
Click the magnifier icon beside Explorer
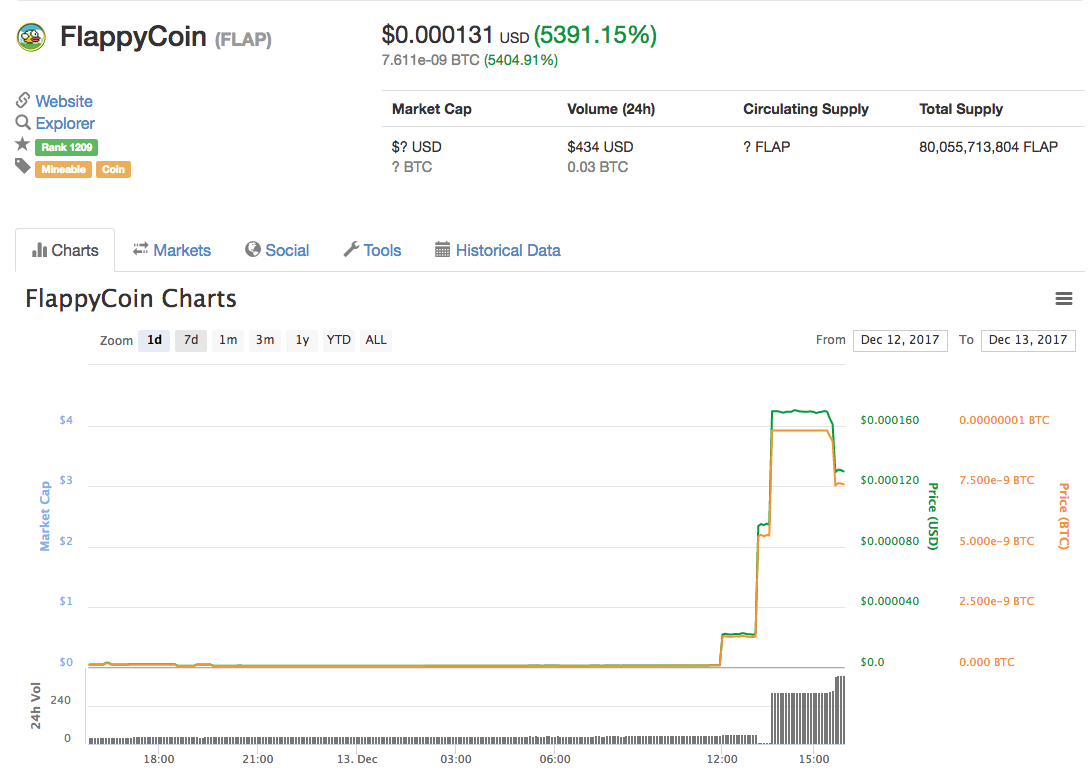click(23, 123)
